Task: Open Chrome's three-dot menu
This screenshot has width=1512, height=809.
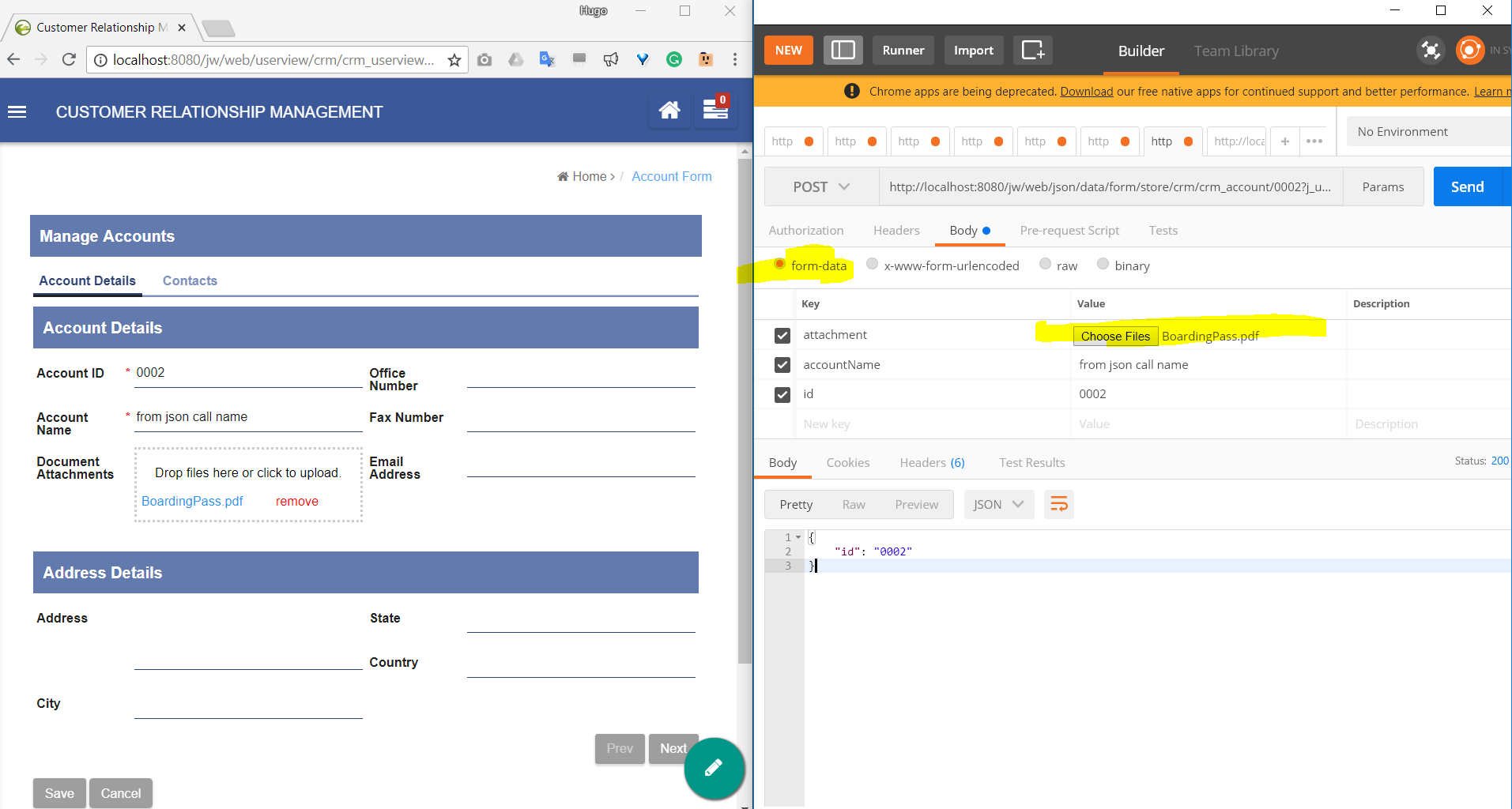Action: (735, 59)
